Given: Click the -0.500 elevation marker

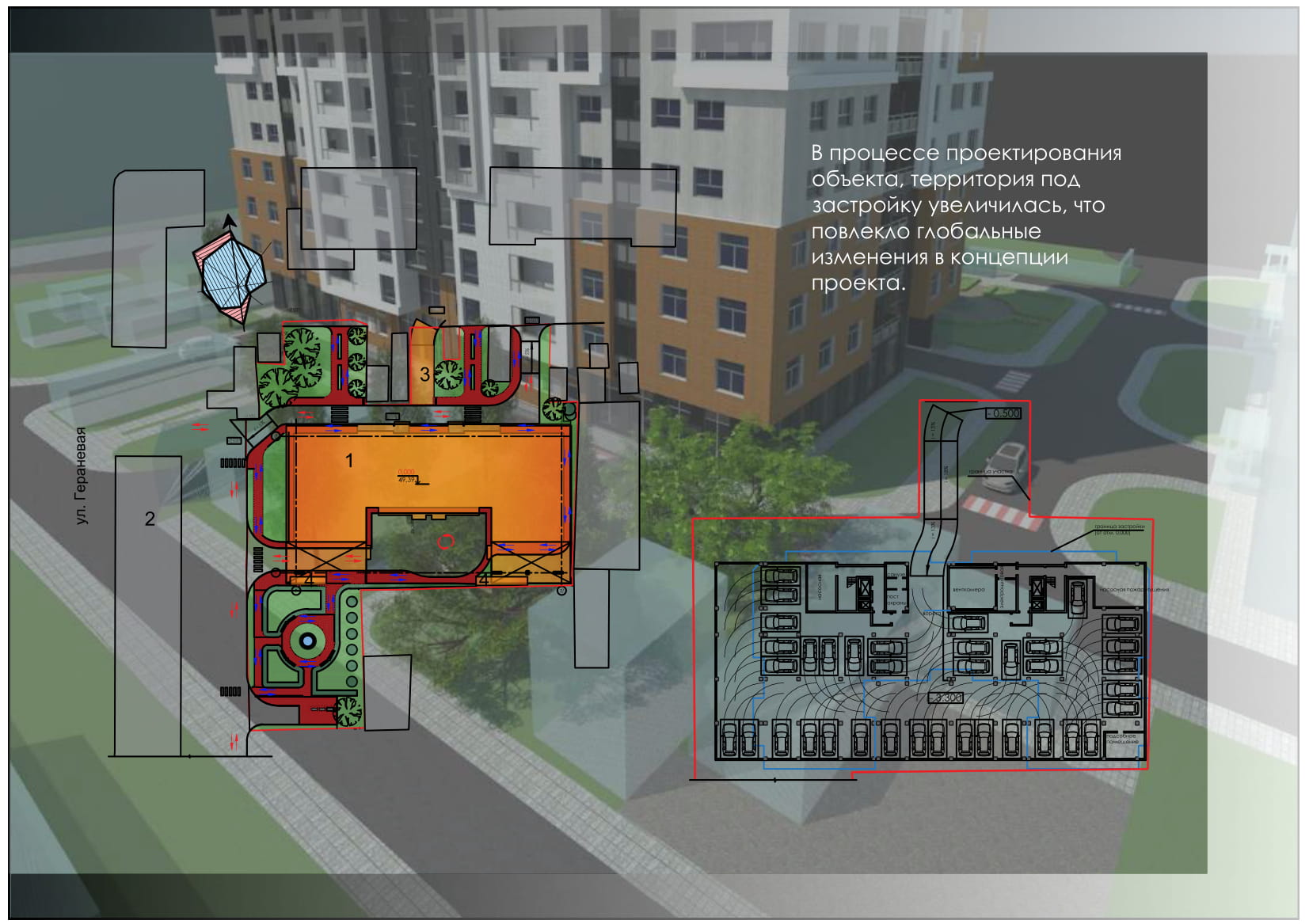Looking at the screenshot, I should [x=1003, y=413].
